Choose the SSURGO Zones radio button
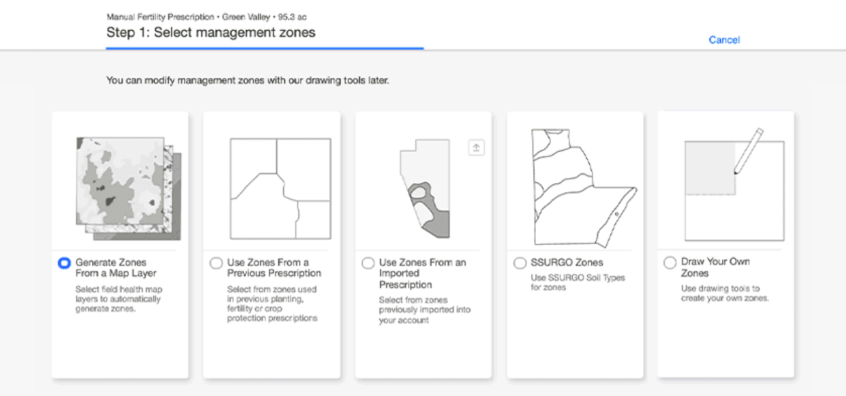Image resolution: width=846 pixels, height=396 pixels. coord(520,263)
